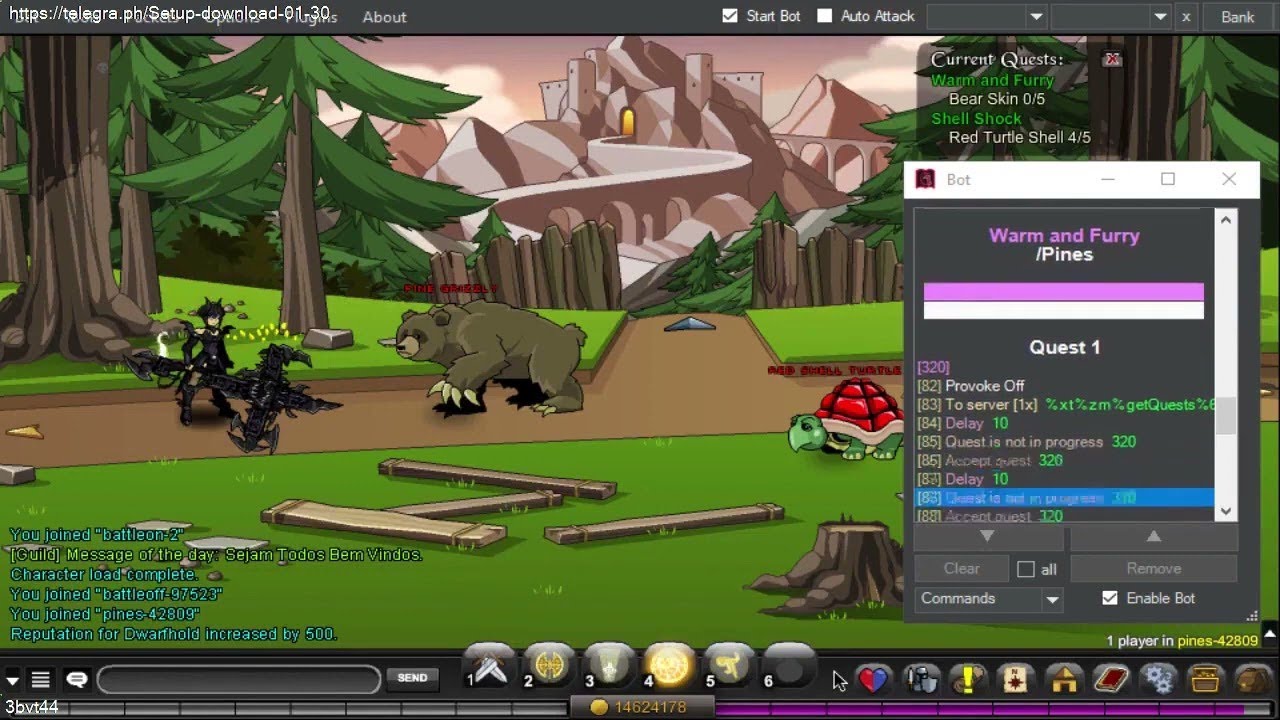
Task: Toggle the Start Bot checkbox
Action: (730, 16)
